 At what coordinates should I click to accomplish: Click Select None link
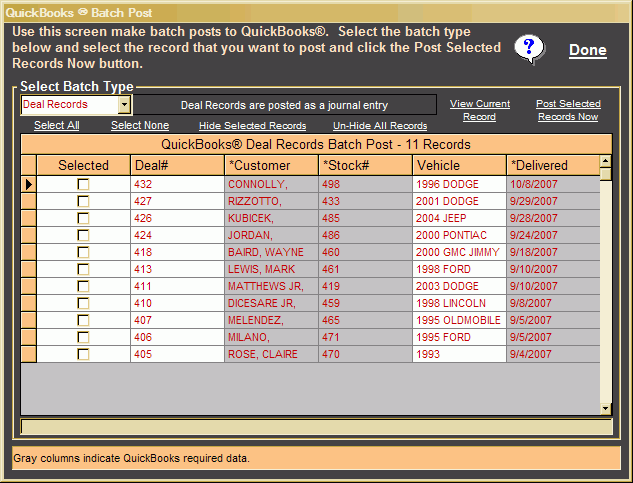[x=140, y=125]
